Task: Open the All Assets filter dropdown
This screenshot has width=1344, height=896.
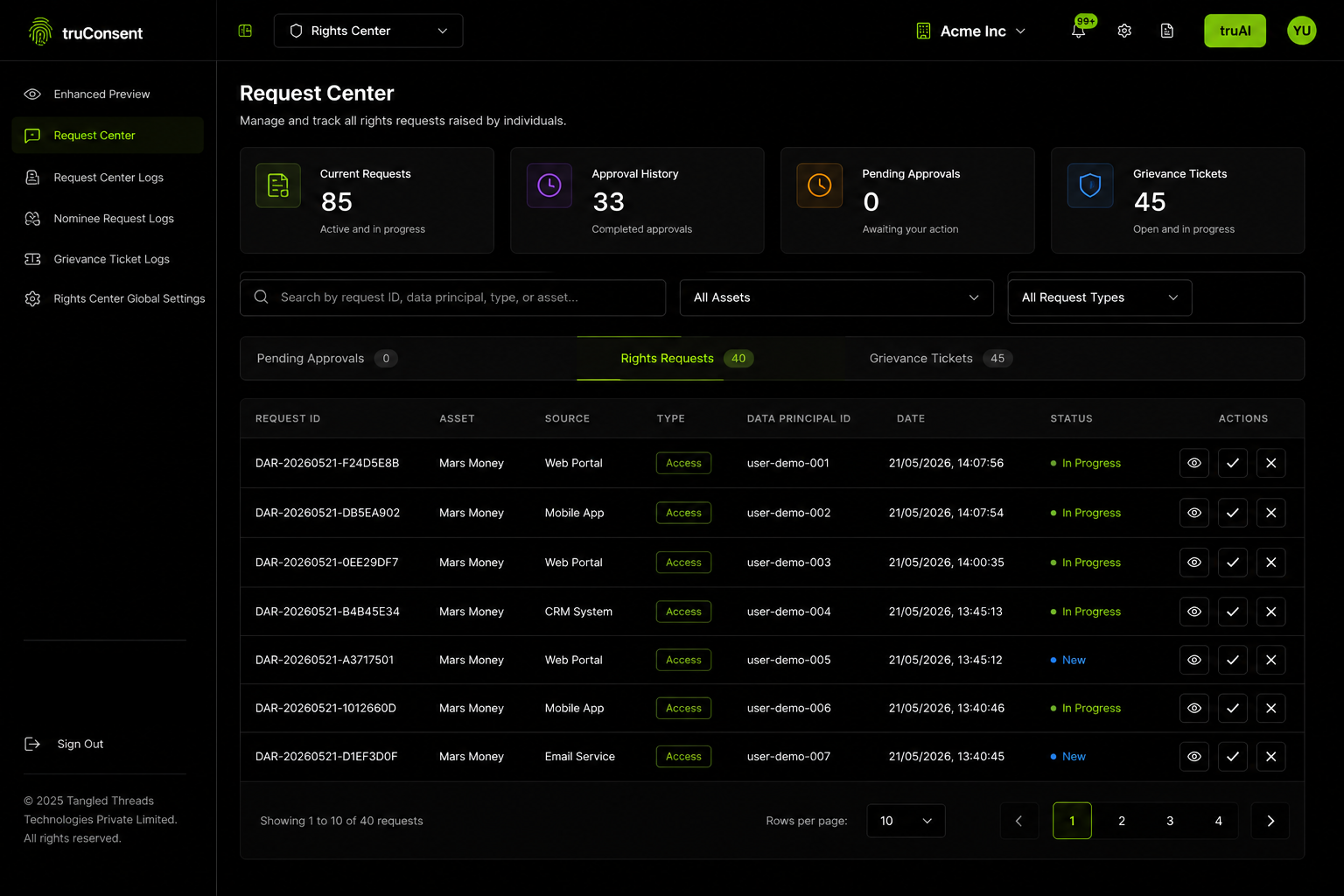Action: [836, 297]
